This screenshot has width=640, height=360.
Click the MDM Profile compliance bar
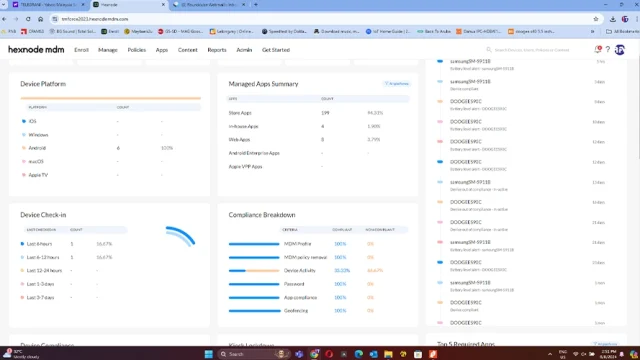pyautogui.click(x=254, y=244)
